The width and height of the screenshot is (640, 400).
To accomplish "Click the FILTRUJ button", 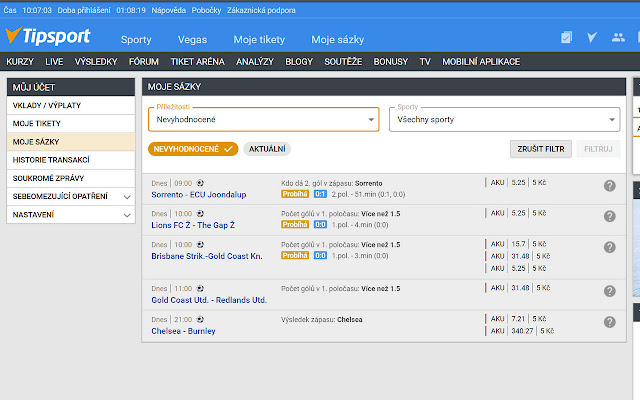I will click(x=598, y=149).
